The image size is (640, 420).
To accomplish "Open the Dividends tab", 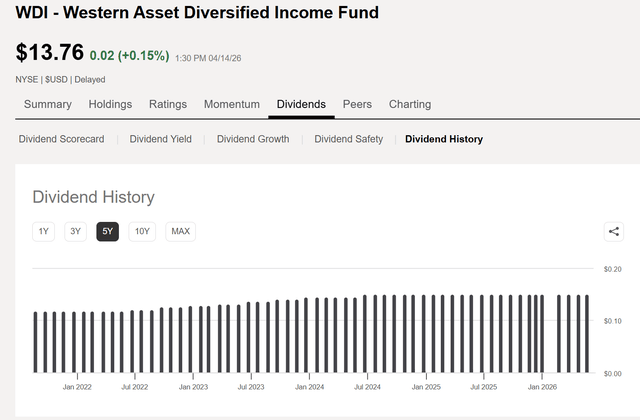I will (301, 104).
